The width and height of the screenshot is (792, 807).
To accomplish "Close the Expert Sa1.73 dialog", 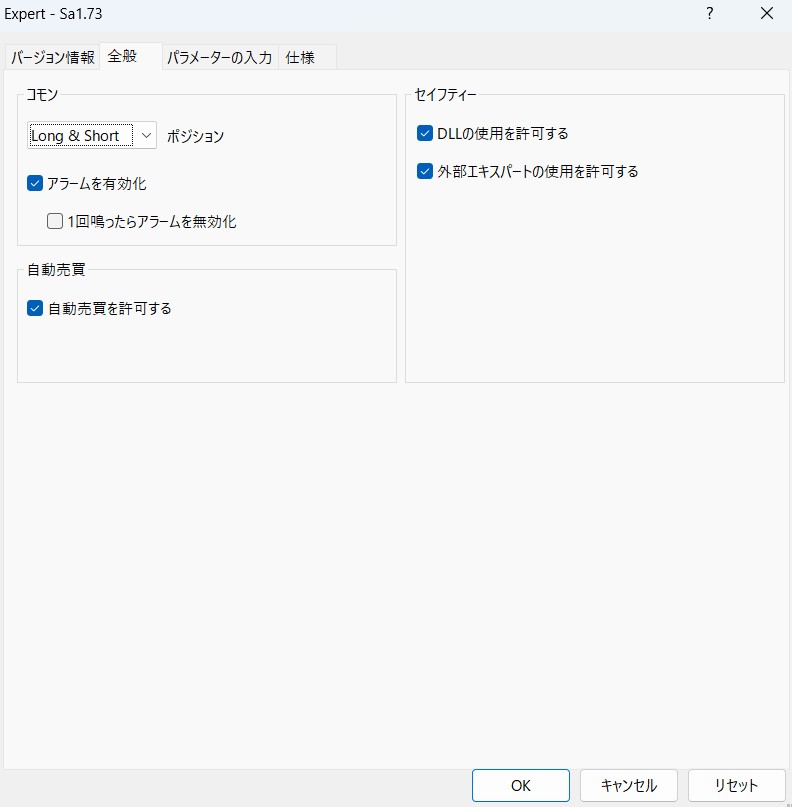I will point(767,14).
